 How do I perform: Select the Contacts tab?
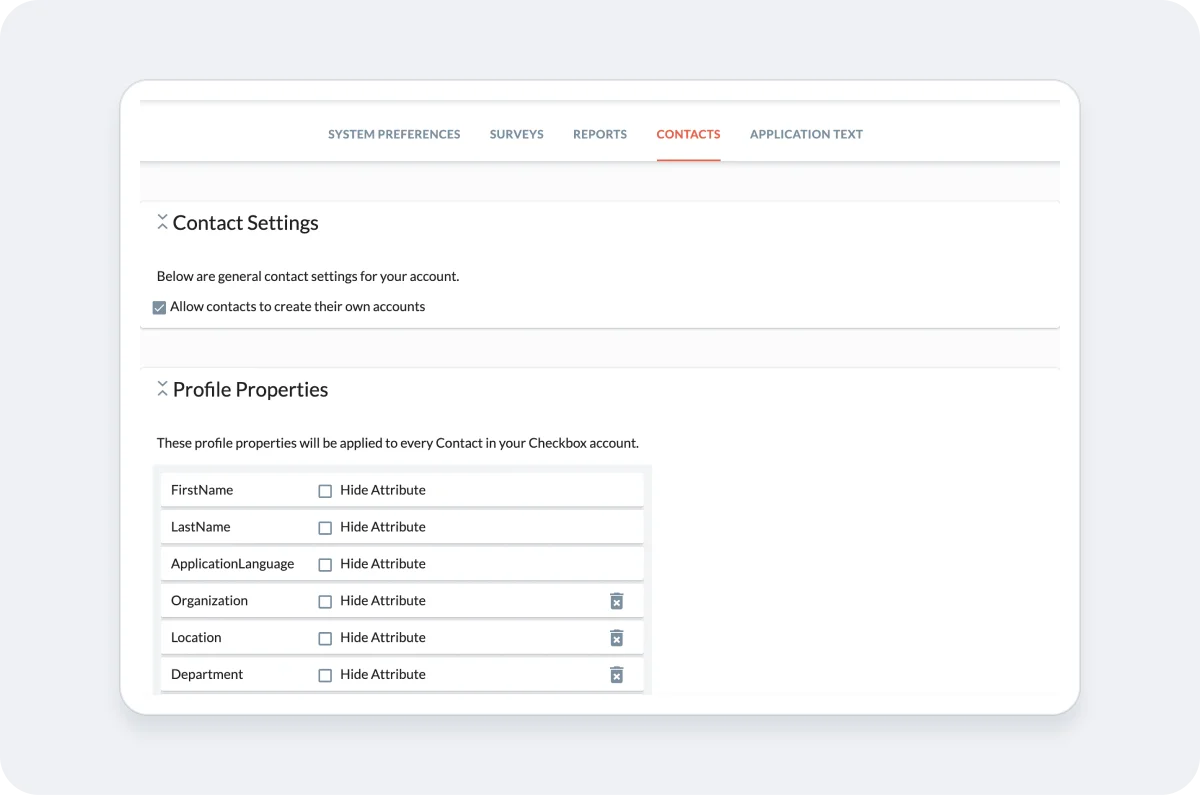click(688, 134)
